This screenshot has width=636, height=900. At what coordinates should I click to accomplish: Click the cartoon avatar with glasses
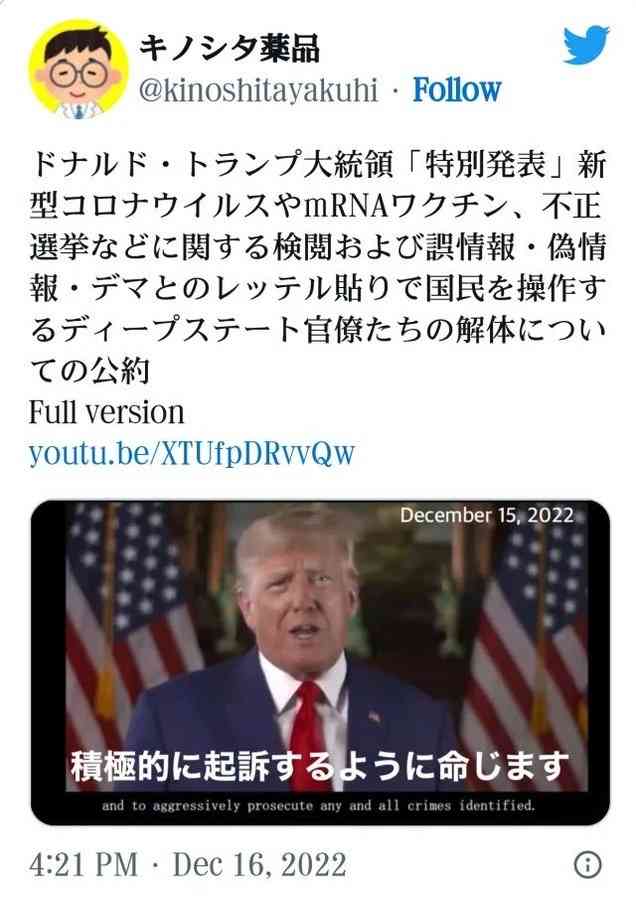(x=78, y=69)
